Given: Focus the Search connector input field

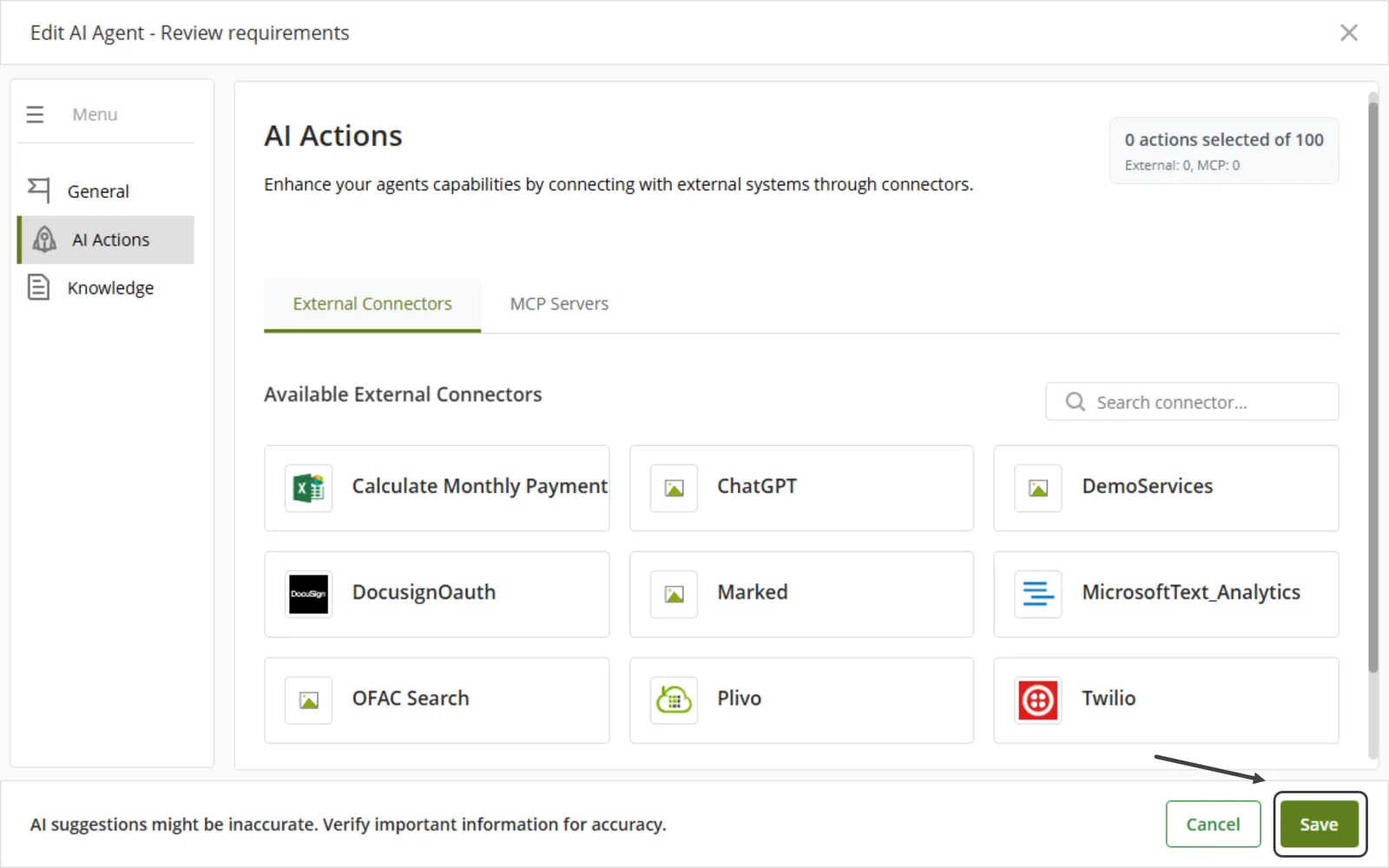Looking at the screenshot, I should tap(1192, 402).
